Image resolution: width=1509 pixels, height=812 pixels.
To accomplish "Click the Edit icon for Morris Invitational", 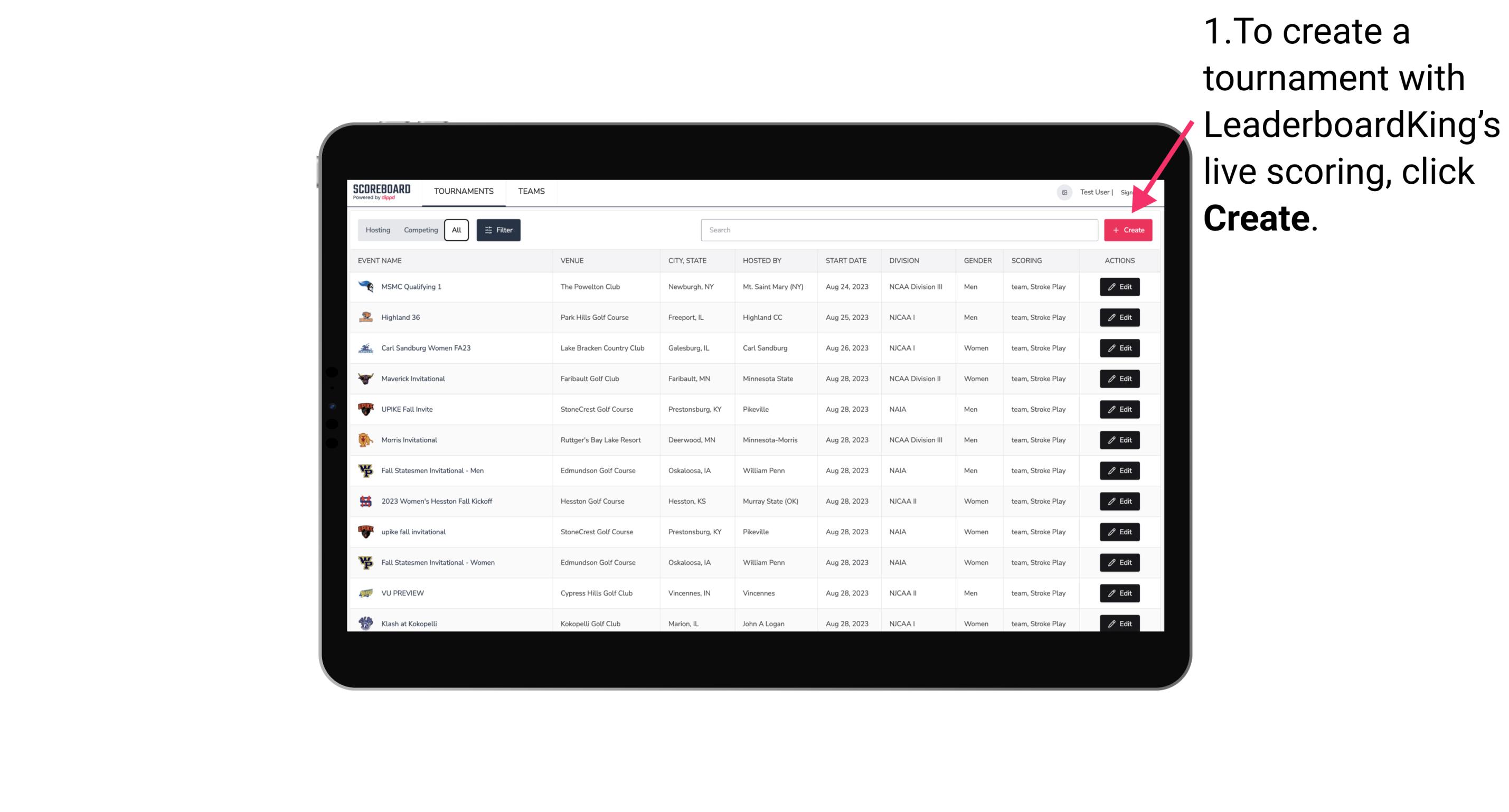I will 1118,440.
